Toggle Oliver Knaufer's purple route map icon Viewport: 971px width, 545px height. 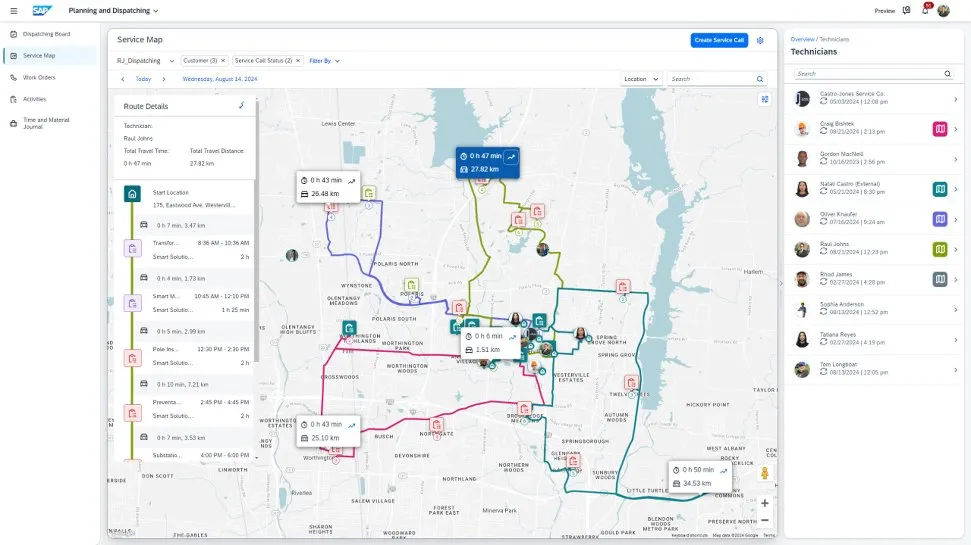pyautogui.click(x=939, y=219)
